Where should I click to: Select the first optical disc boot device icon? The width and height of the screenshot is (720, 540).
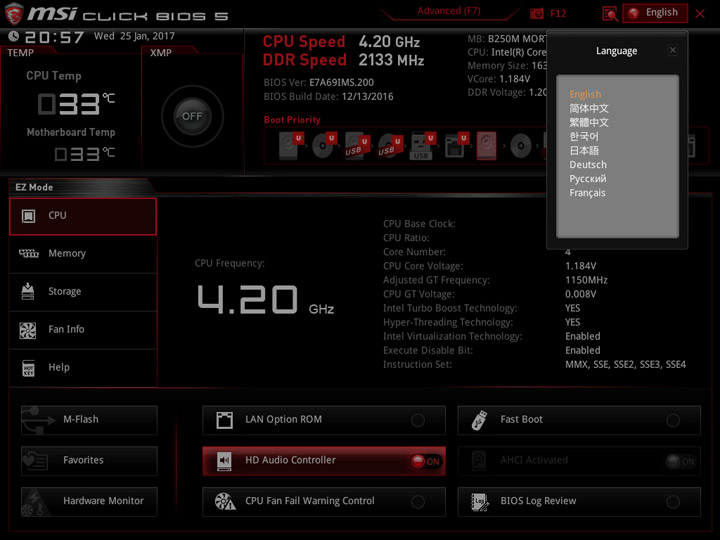(324, 146)
